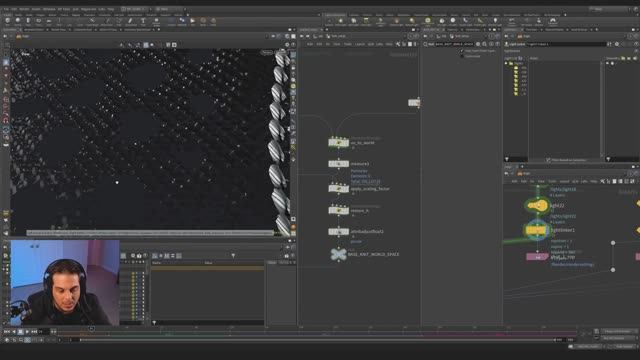Open Tools menu in middle network editor
The width and height of the screenshot is (640, 360).
pyautogui.click(x=347, y=44)
